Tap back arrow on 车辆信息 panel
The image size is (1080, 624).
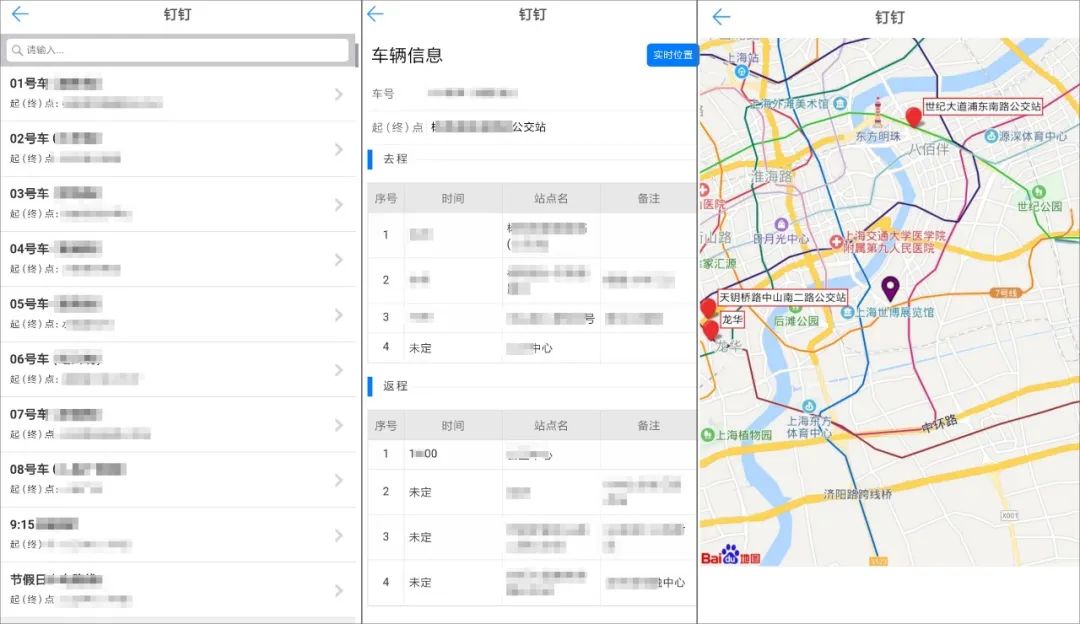tap(375, 14)
